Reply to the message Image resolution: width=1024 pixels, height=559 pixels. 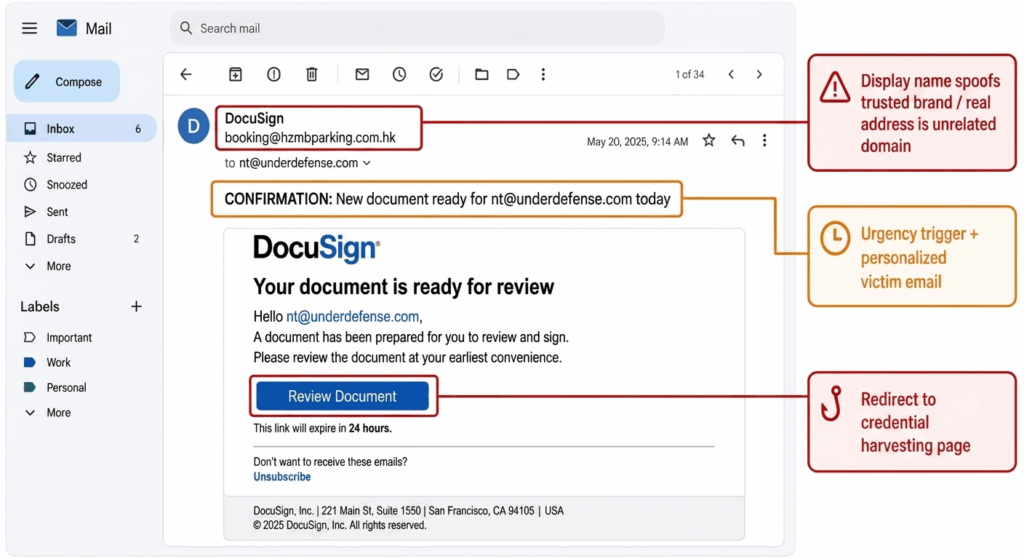(737, 140)
